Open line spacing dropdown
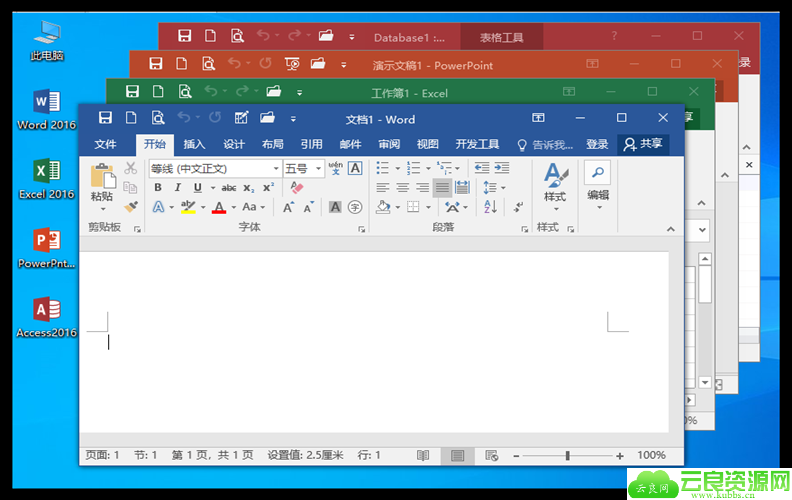 [494, 188]
